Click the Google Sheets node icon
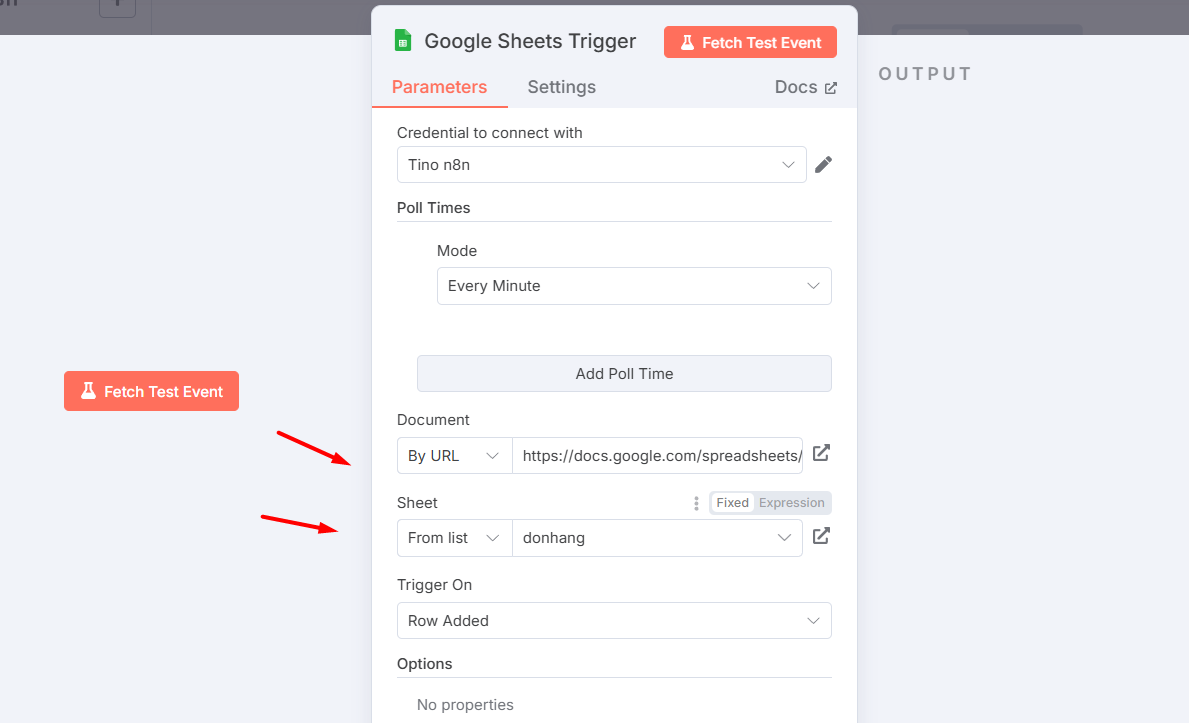The height and width of the screenshot is (723, 1189). [403, 40]
